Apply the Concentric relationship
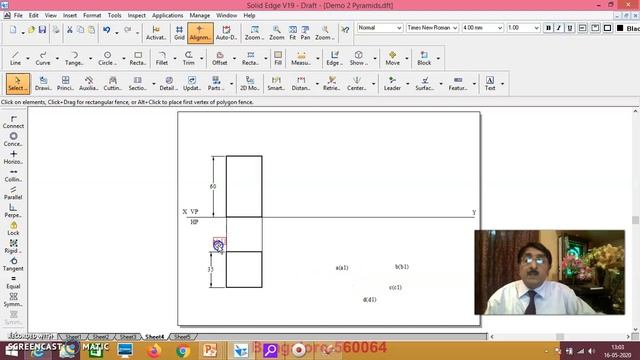This screenshot has width=640, height=360. [13, 139]
